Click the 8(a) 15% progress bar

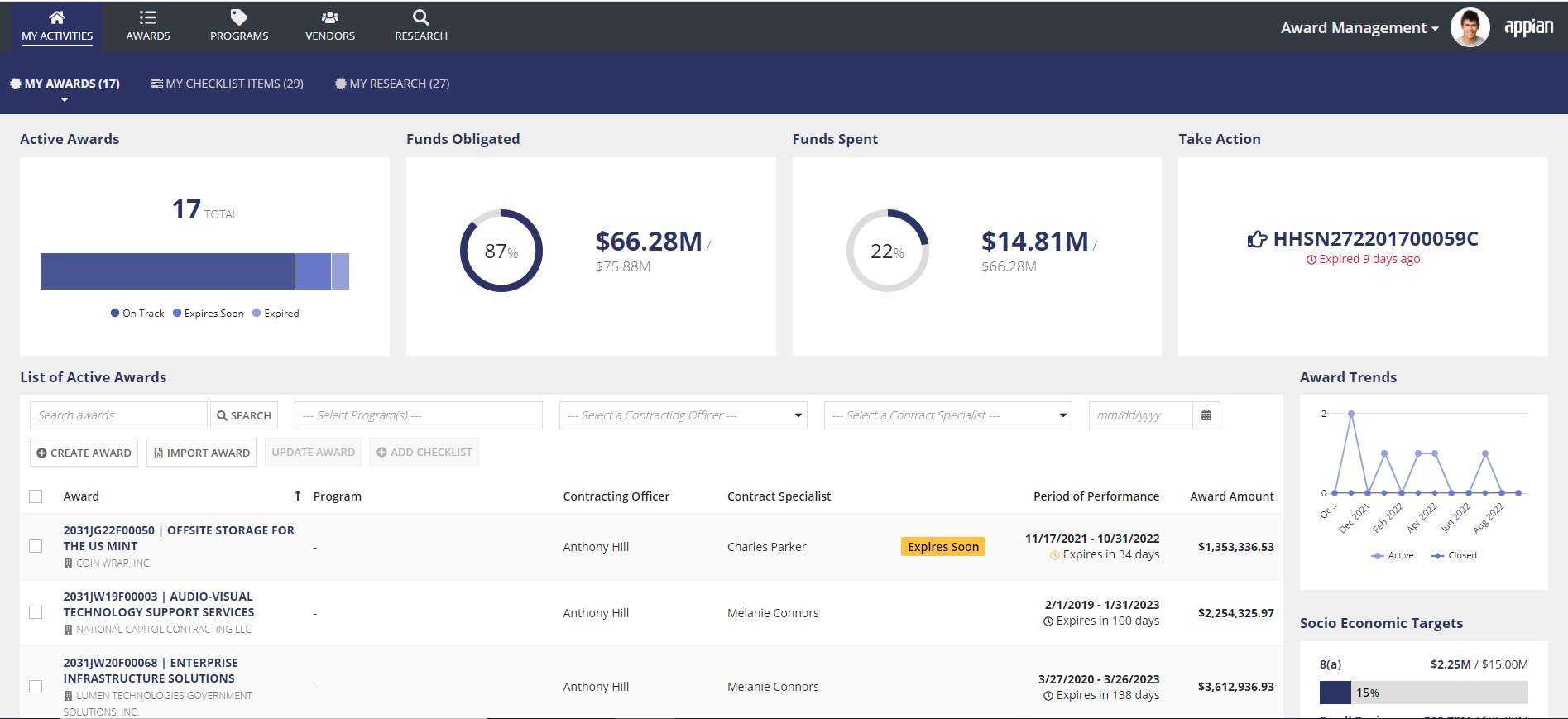coord(1423,693)
